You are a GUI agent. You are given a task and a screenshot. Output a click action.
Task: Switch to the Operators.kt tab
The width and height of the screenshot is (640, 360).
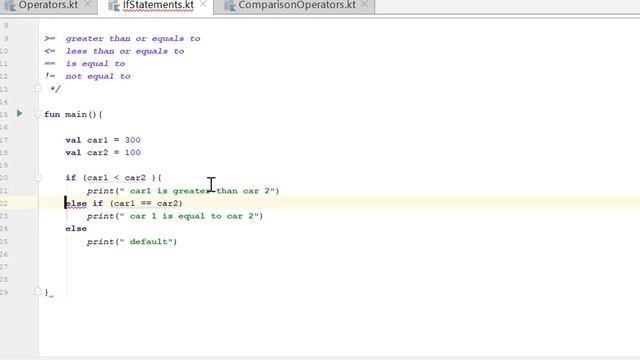point(48,5)
